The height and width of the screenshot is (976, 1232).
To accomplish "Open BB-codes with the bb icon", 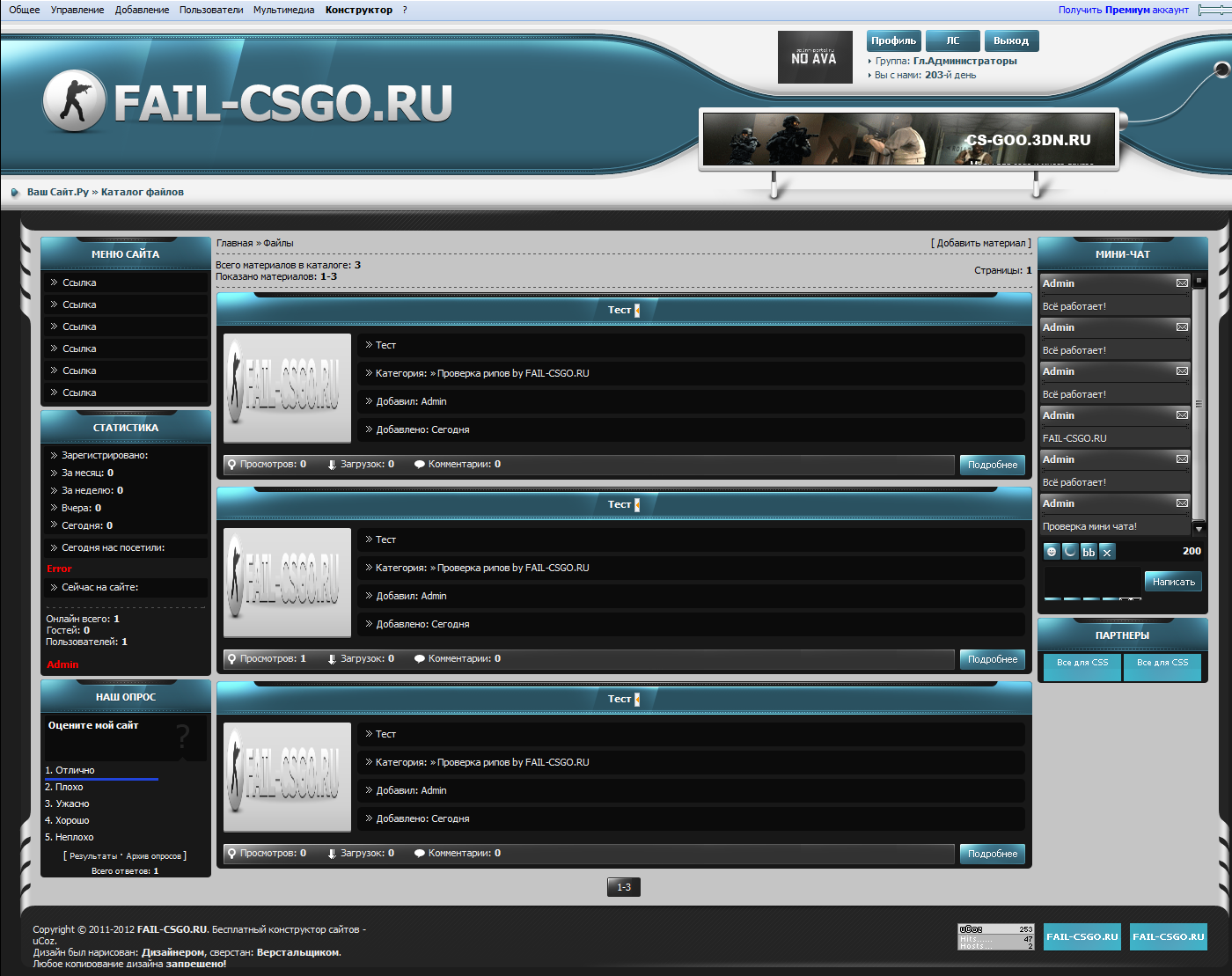I will coord(1089,552).
